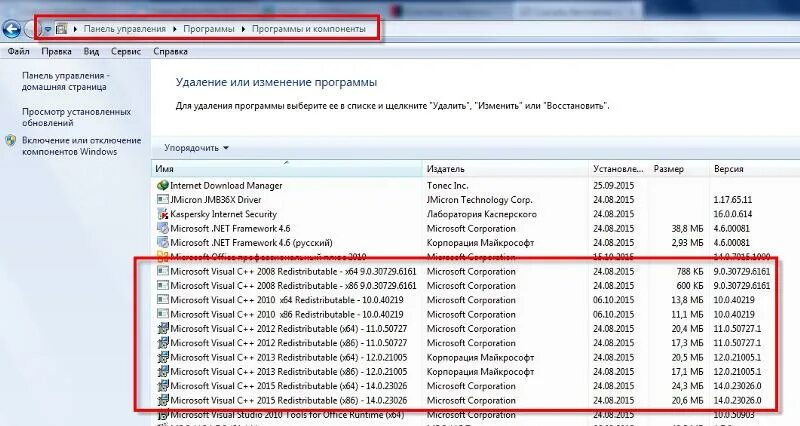Select Visual C++ 2013 (x86) Redistributable icon
Viewport: 800px width, 426px height.
163,371
